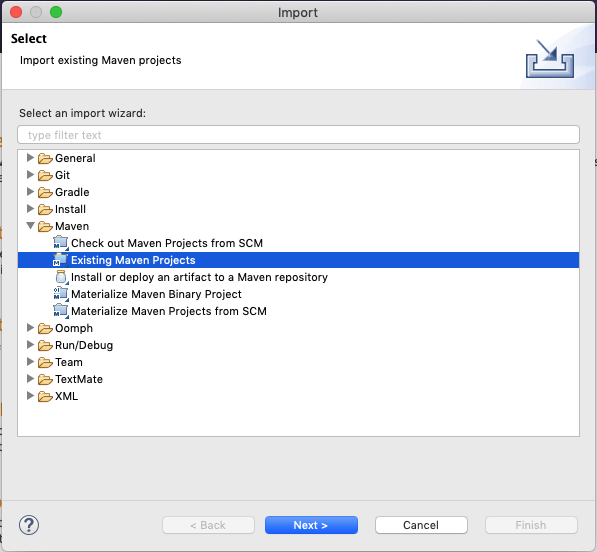Expand the Oomph category
The image size is (597, 552).
click(30, 327)
